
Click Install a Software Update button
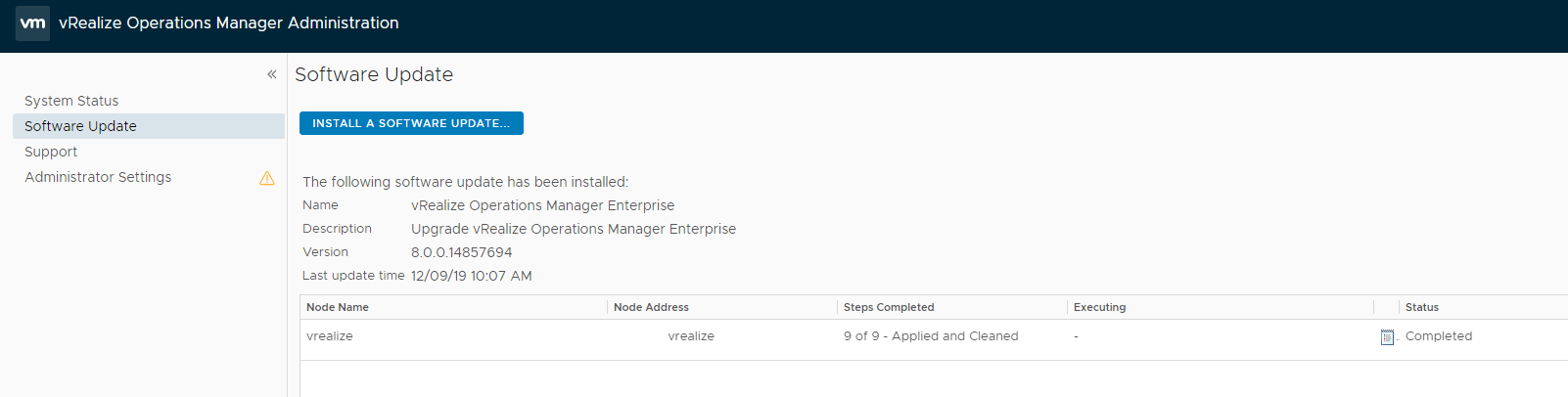(411, 123)
